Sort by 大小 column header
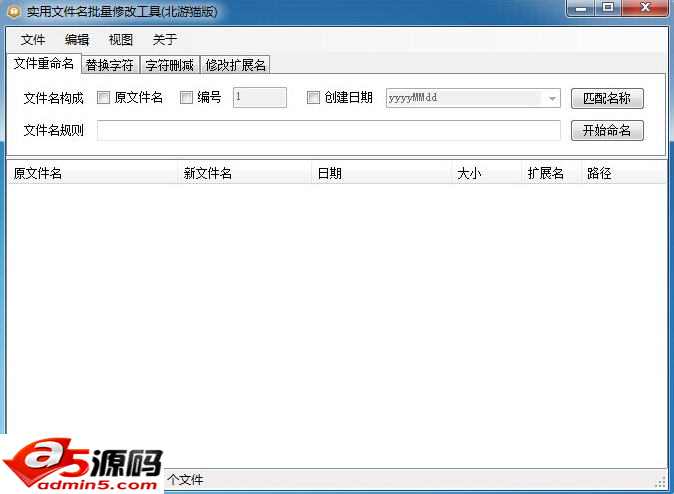 coord(487,173)
